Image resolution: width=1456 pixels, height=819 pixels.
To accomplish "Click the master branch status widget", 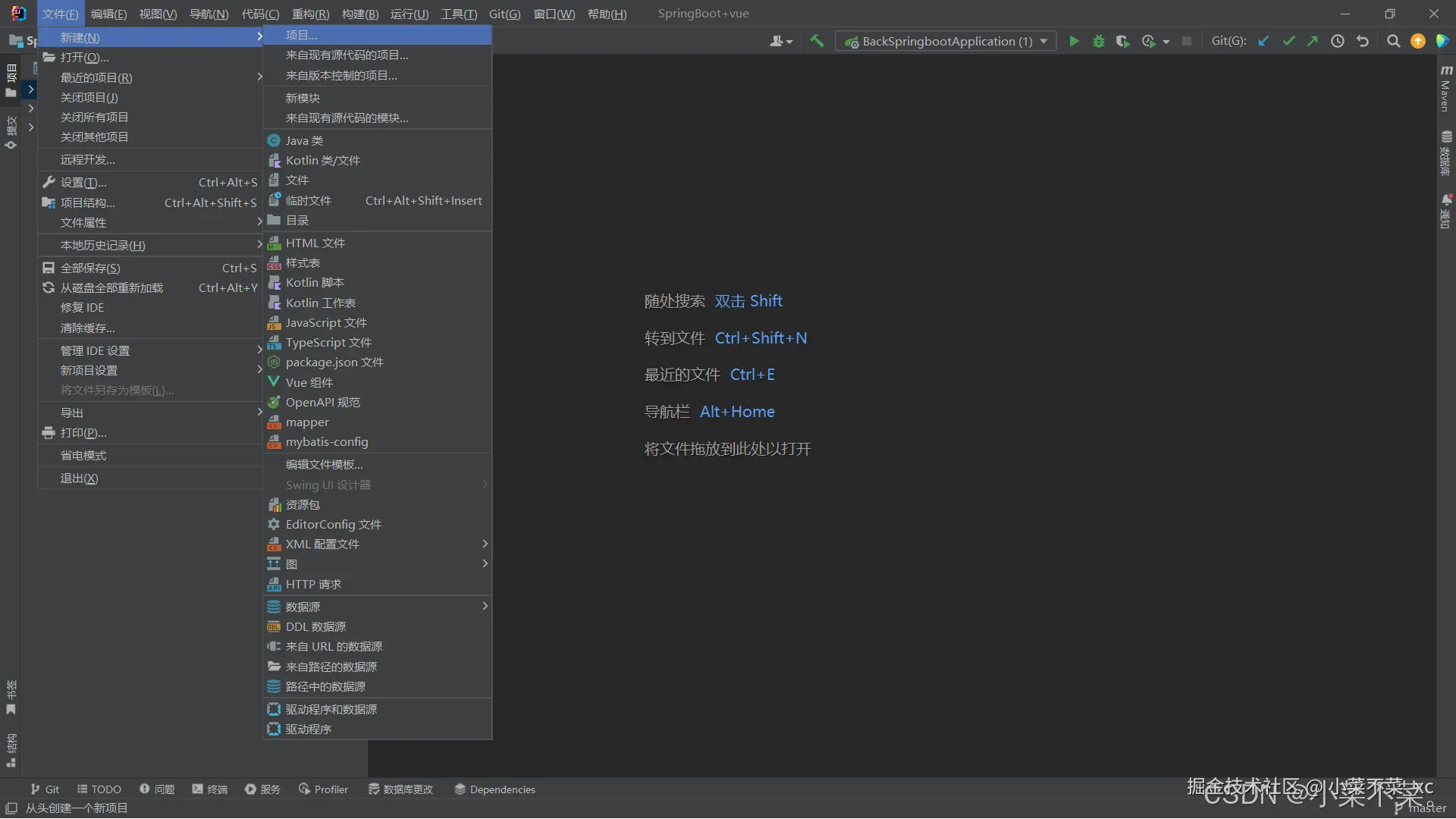I will pyautogui.click(x=1420, y=808).
